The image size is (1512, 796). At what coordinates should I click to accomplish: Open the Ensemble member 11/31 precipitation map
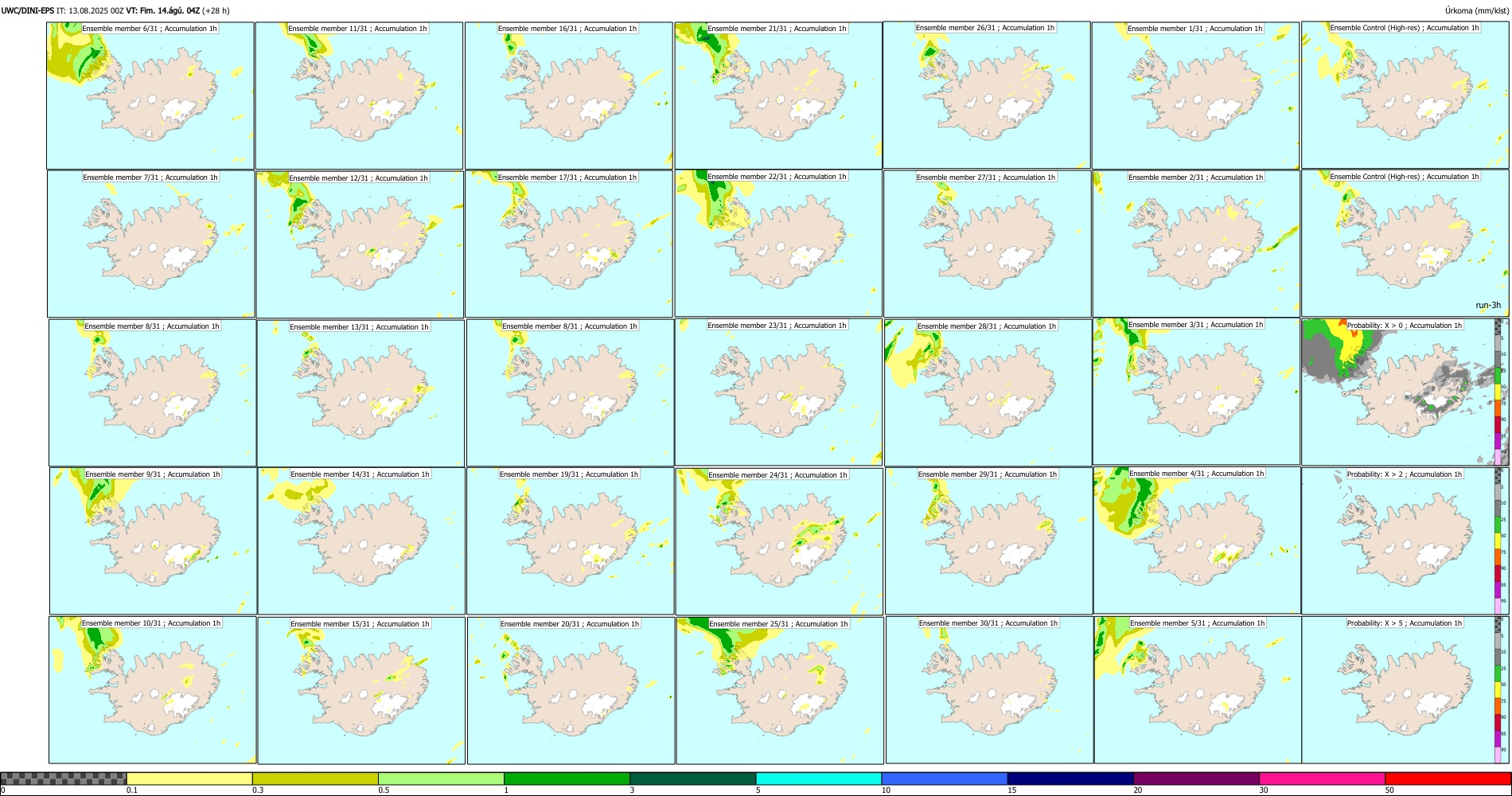click(x=359, y=96)
